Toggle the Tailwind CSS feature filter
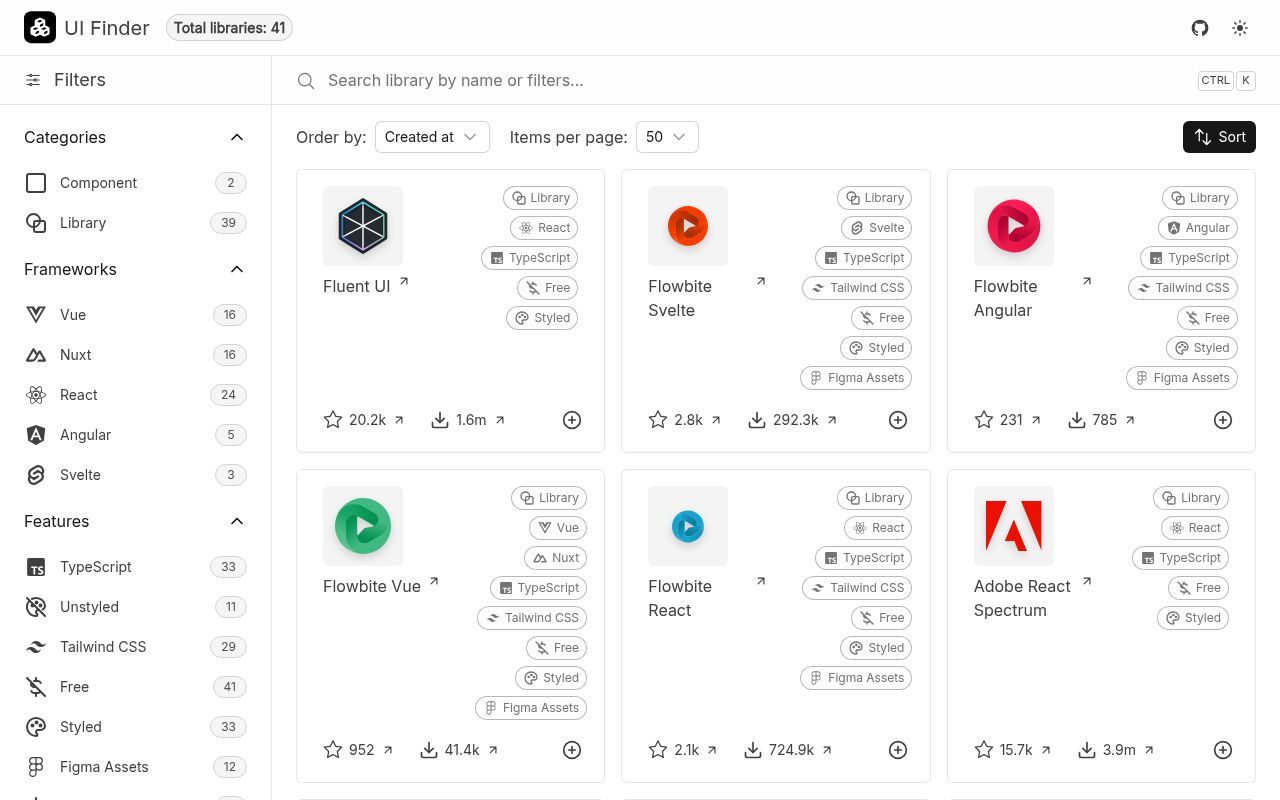1280x800 pixels. point(135,647)
